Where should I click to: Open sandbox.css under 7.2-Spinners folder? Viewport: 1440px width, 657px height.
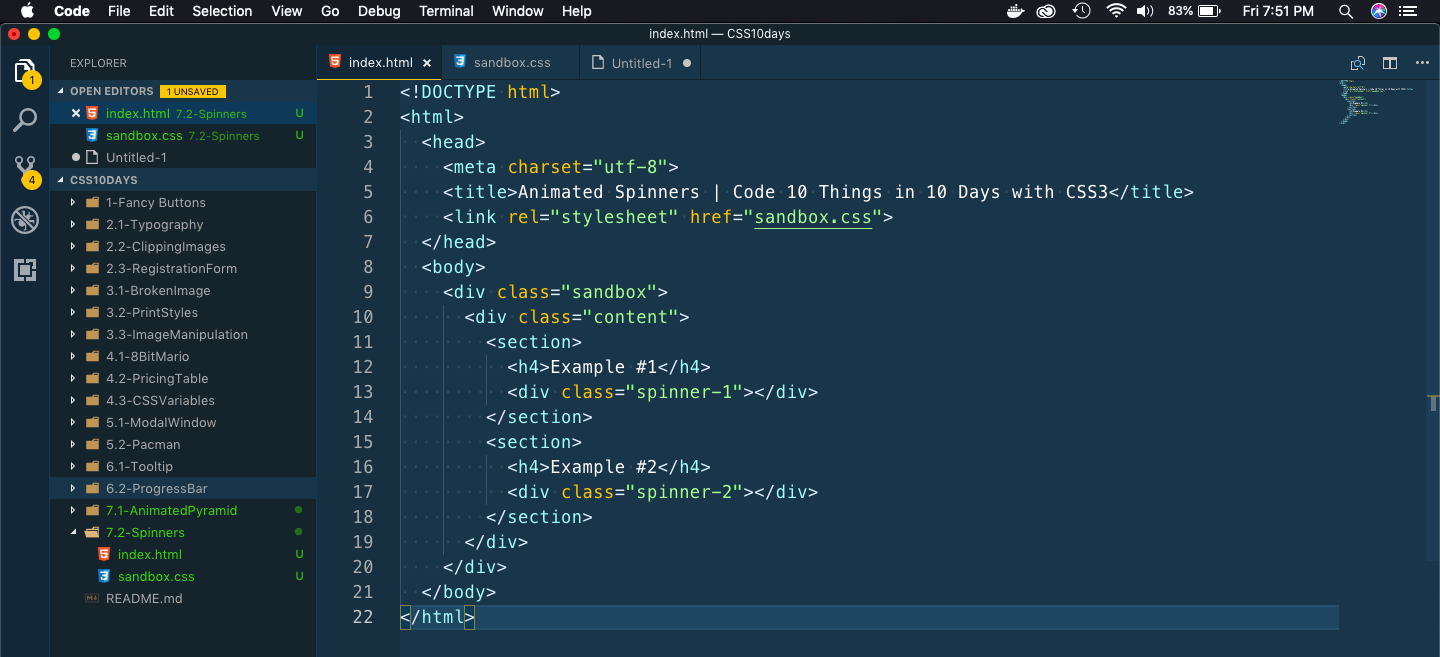coord(183,576)
